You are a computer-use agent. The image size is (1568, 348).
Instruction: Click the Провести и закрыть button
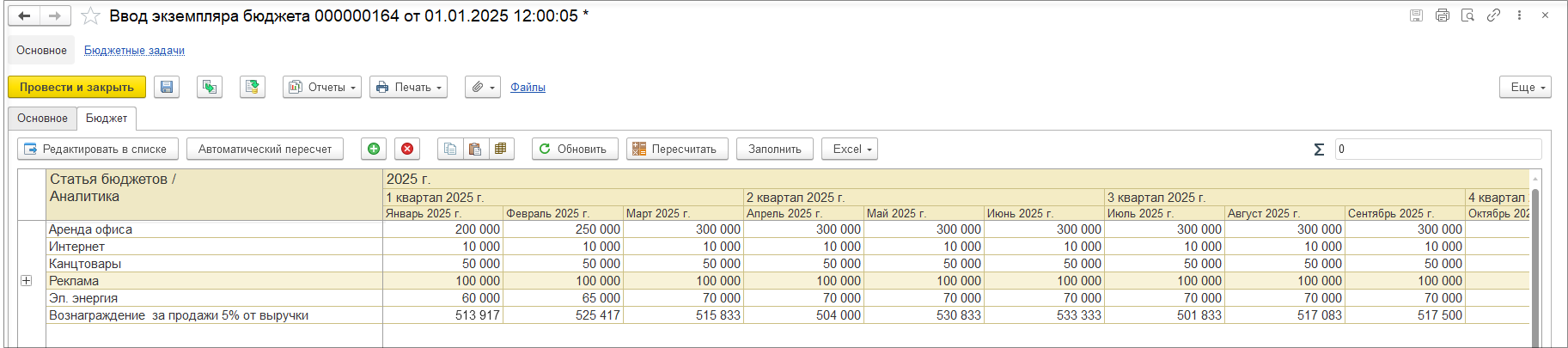[x=76, y=87]
